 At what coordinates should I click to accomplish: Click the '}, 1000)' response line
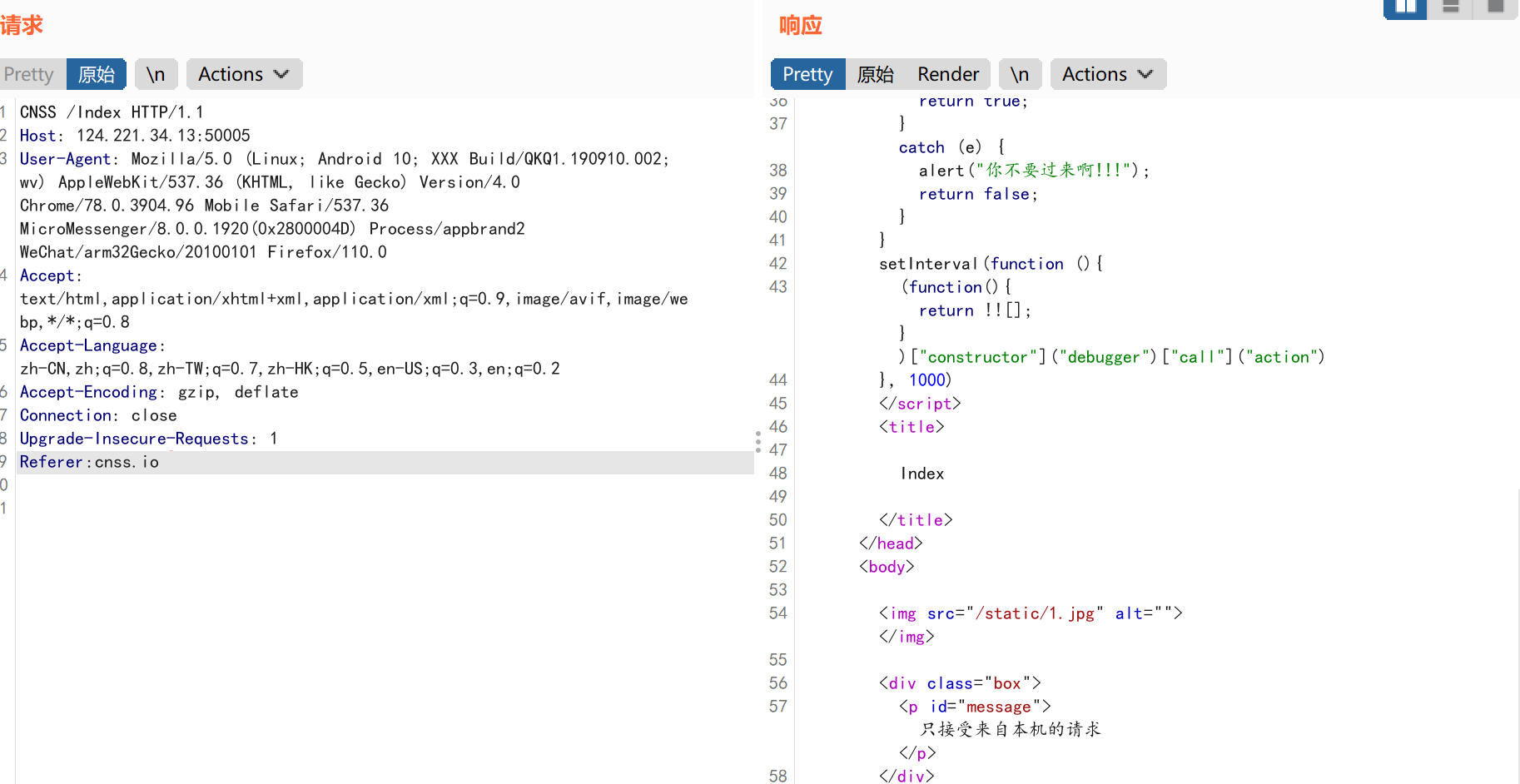click(915, 380)
